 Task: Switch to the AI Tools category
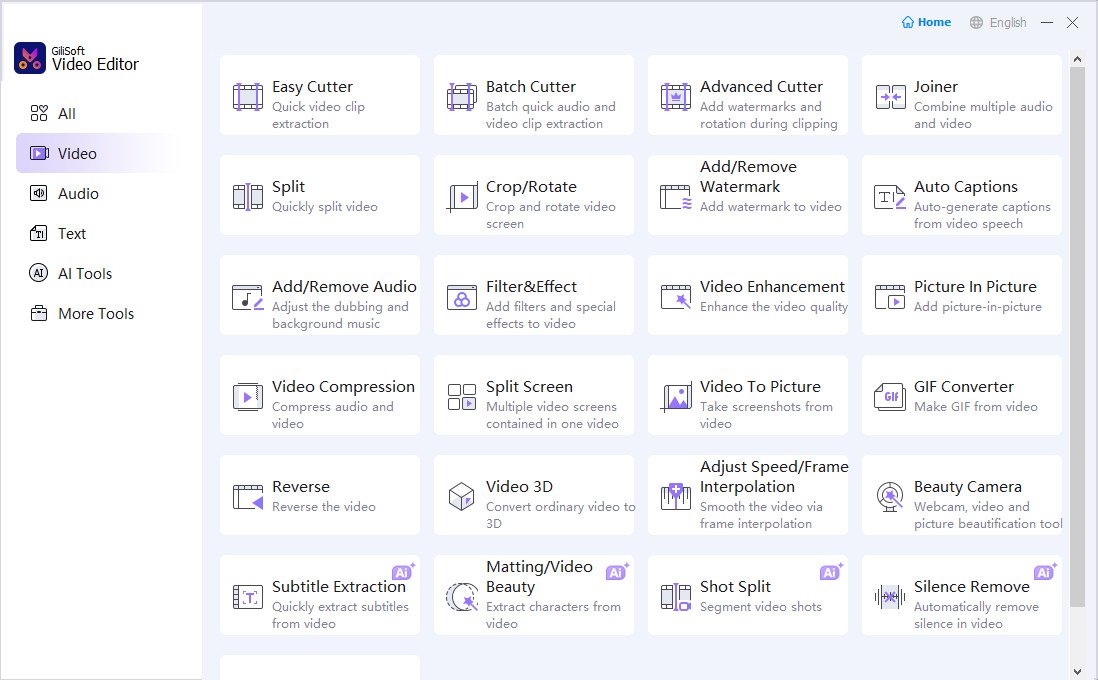[x=84, y=274]
